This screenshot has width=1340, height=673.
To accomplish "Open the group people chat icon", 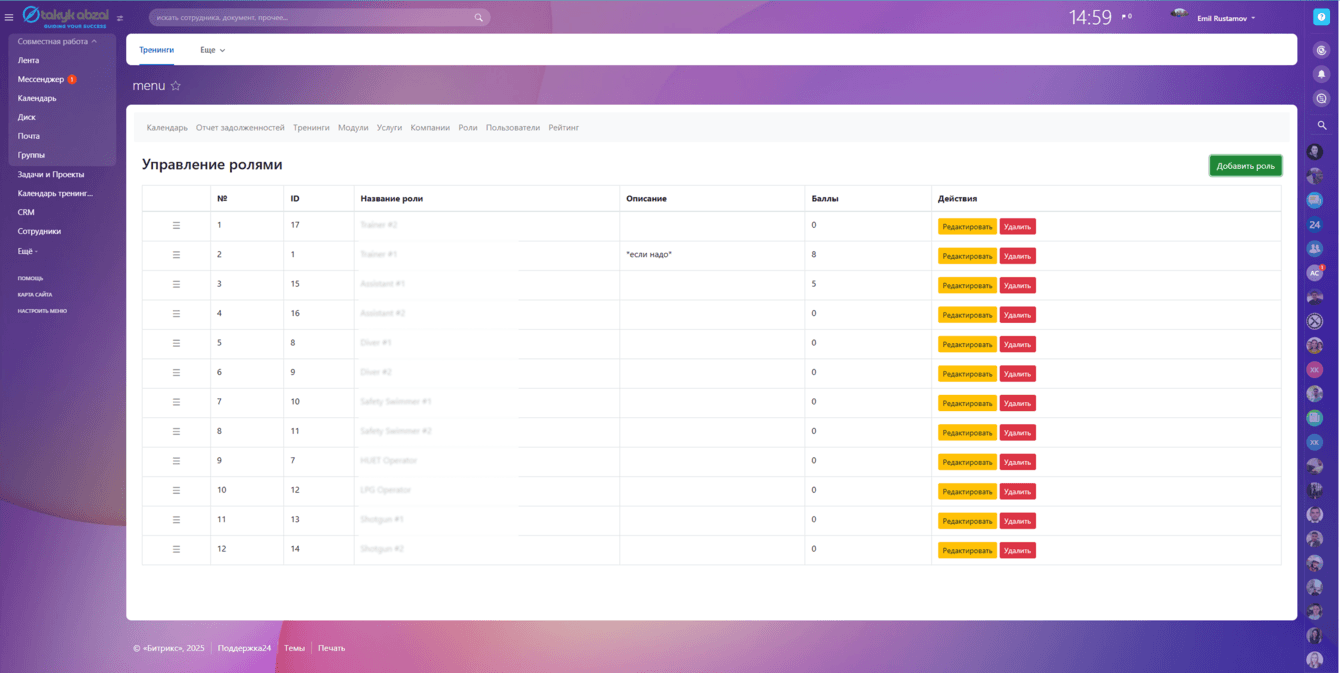I will (1315, 249).
